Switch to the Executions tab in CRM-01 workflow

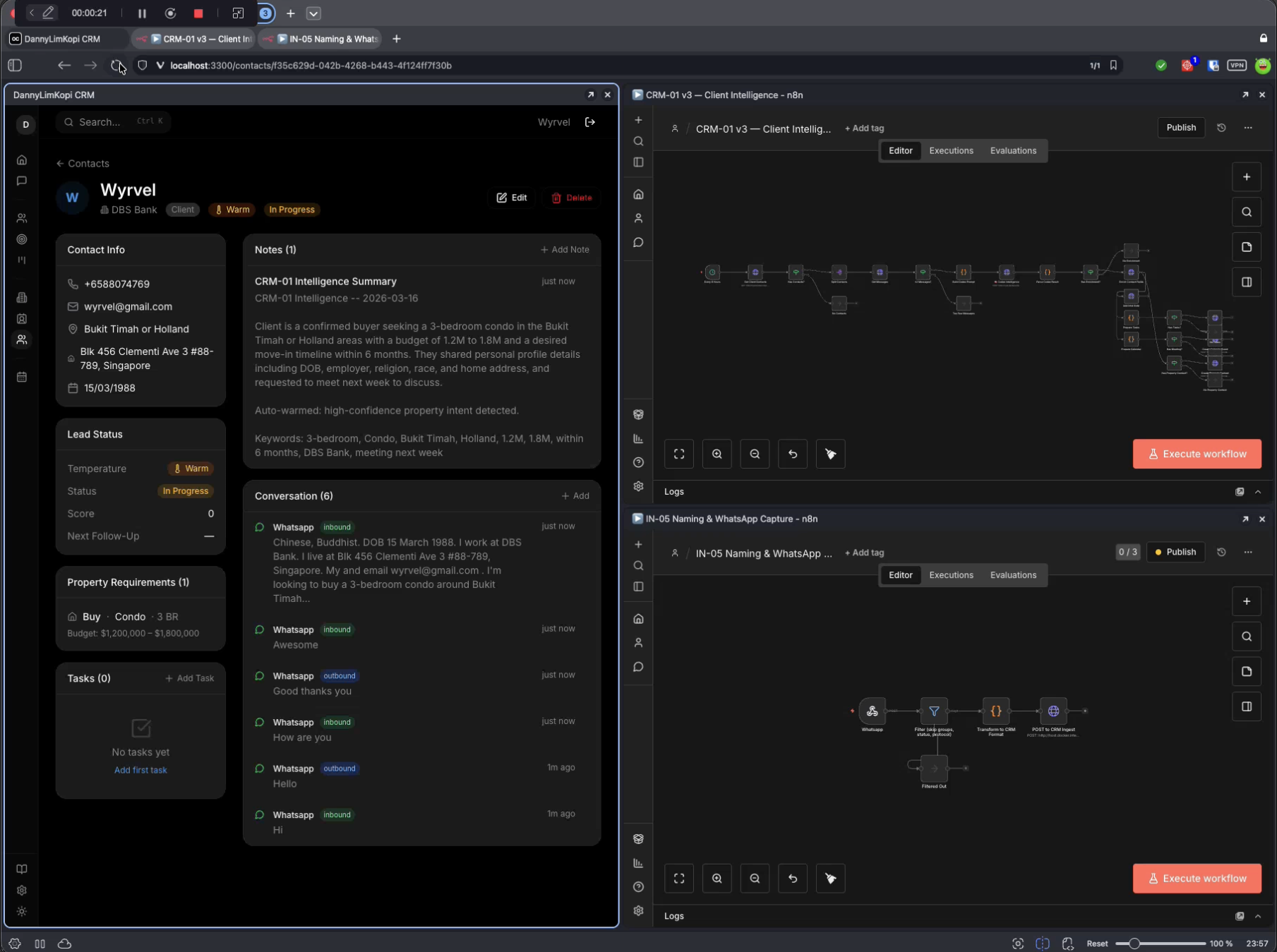coord(951,150)
